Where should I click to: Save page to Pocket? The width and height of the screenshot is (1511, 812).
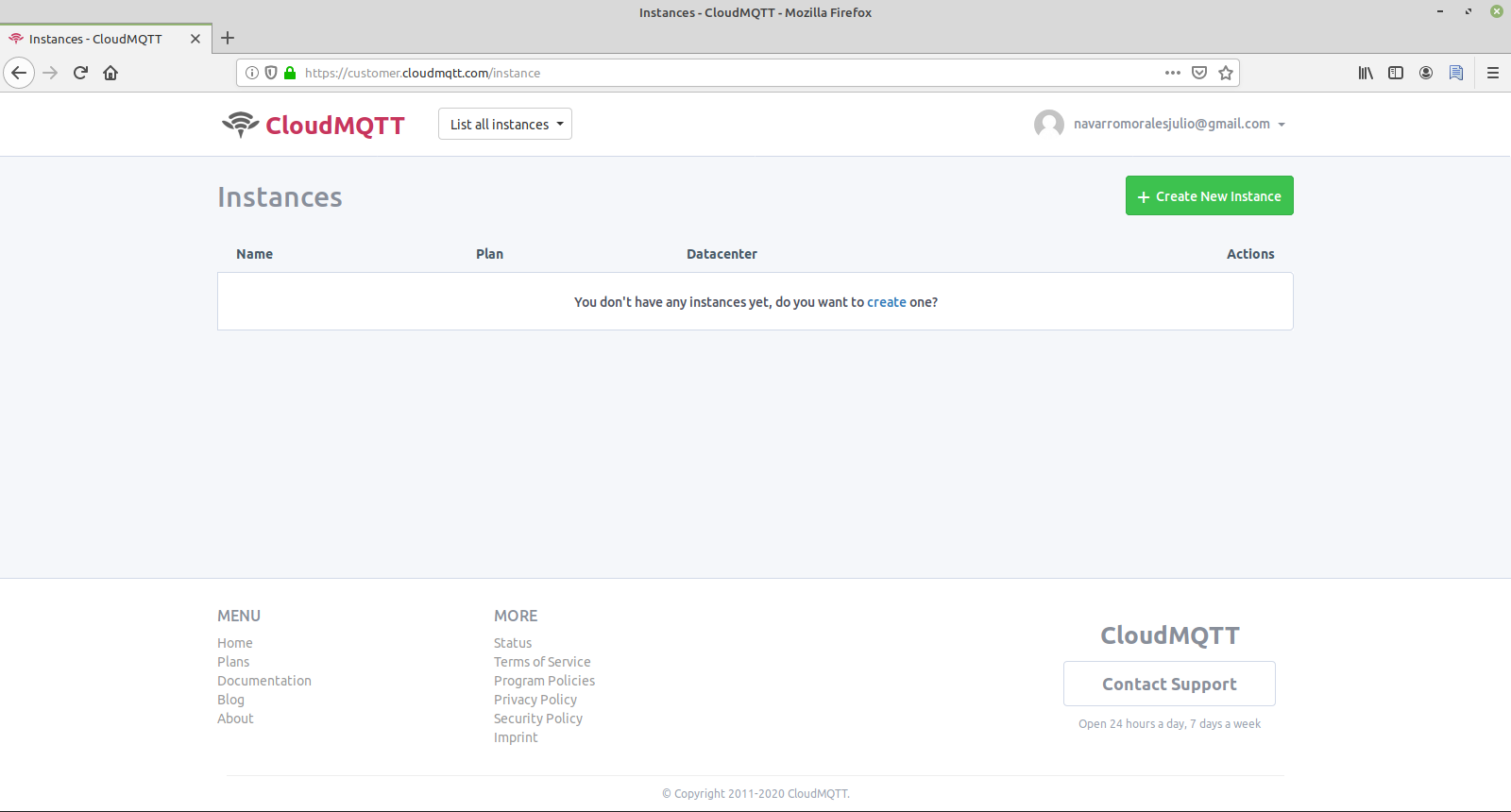click(x=1199, y=73)
